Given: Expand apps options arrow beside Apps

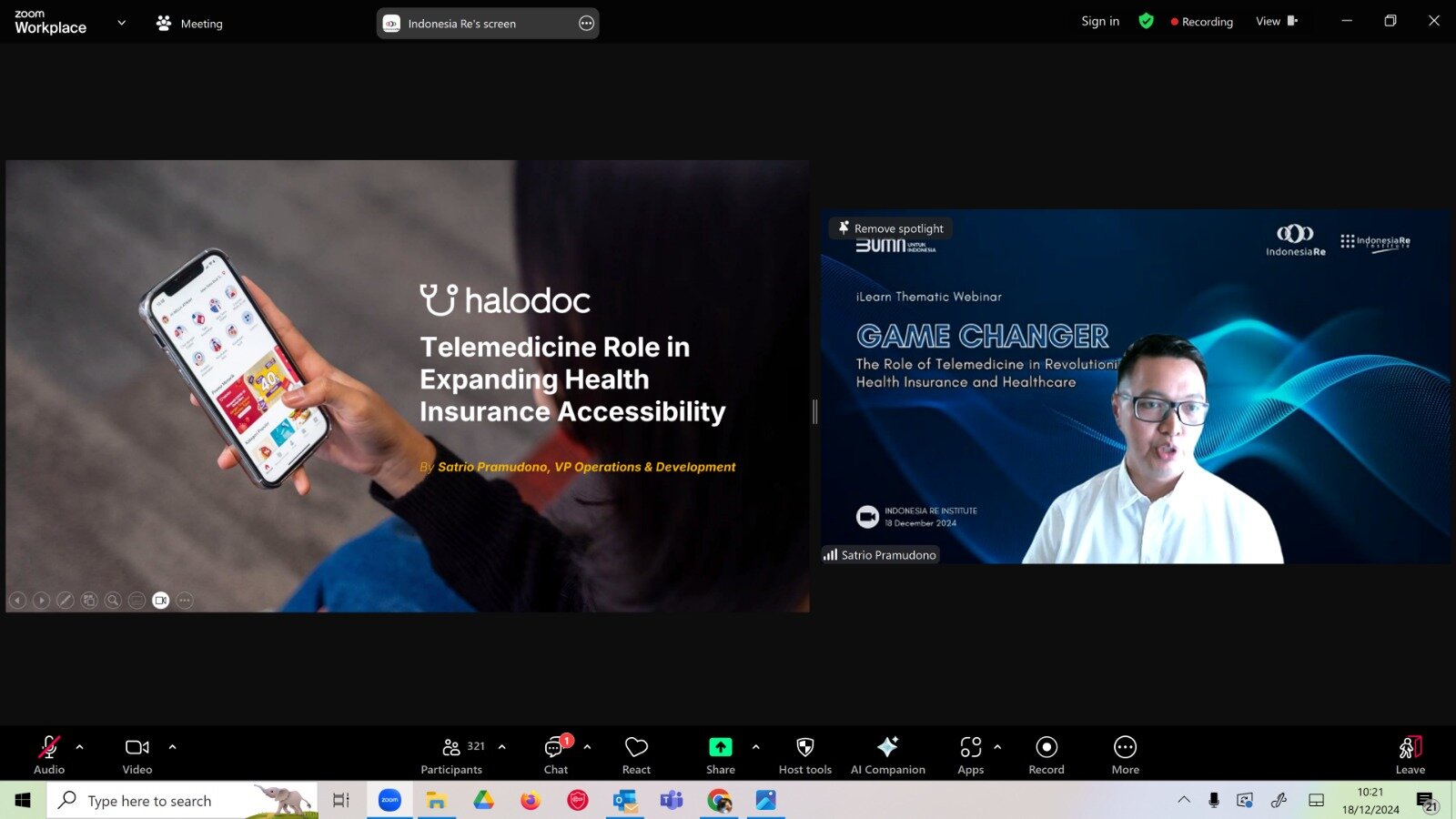Looking at the screenshot, I should point(997,747).
